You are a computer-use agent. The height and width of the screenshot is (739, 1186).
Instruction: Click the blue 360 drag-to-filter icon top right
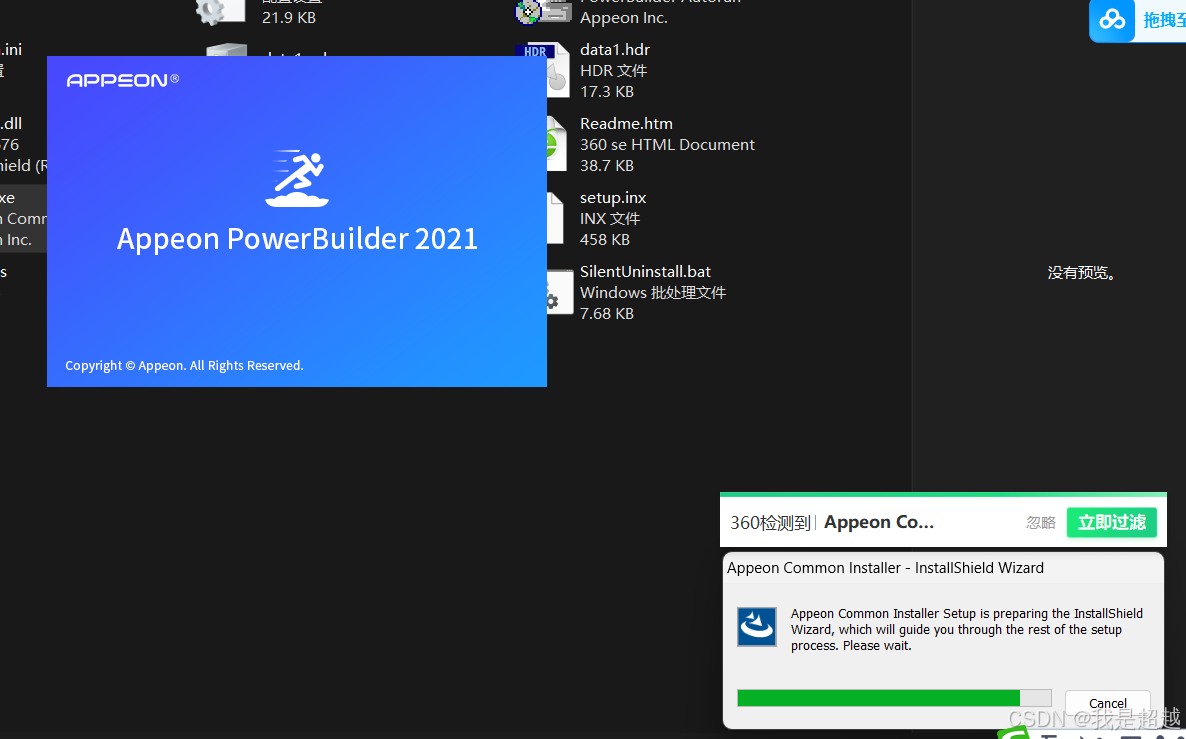point(1112,20)
